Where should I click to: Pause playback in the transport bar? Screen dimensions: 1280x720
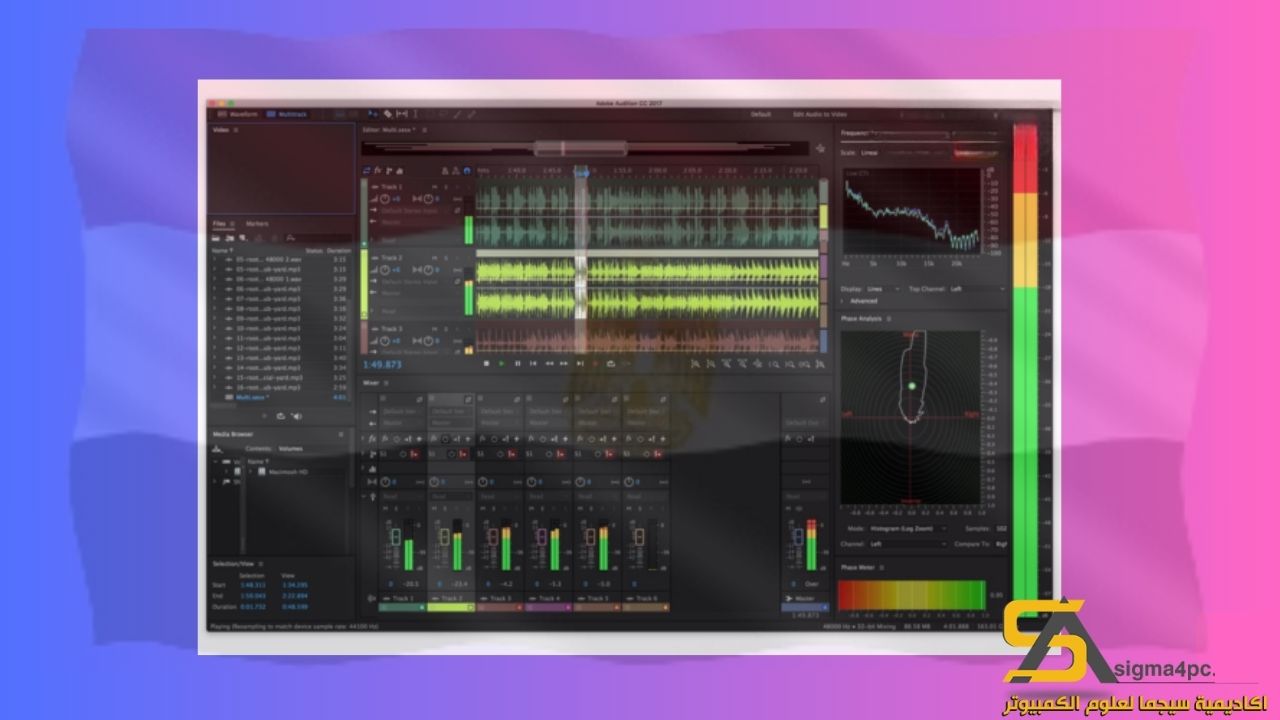pyautogui.click(x=517, y=363)
